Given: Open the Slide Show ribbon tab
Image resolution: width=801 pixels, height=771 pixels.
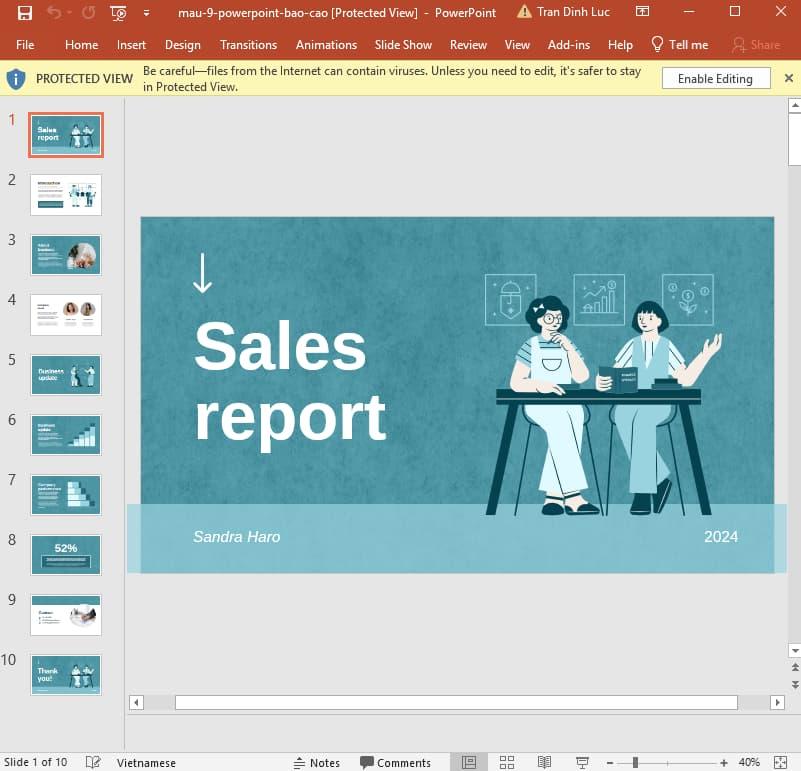Looking at the screenshot, I should [403, 45].
